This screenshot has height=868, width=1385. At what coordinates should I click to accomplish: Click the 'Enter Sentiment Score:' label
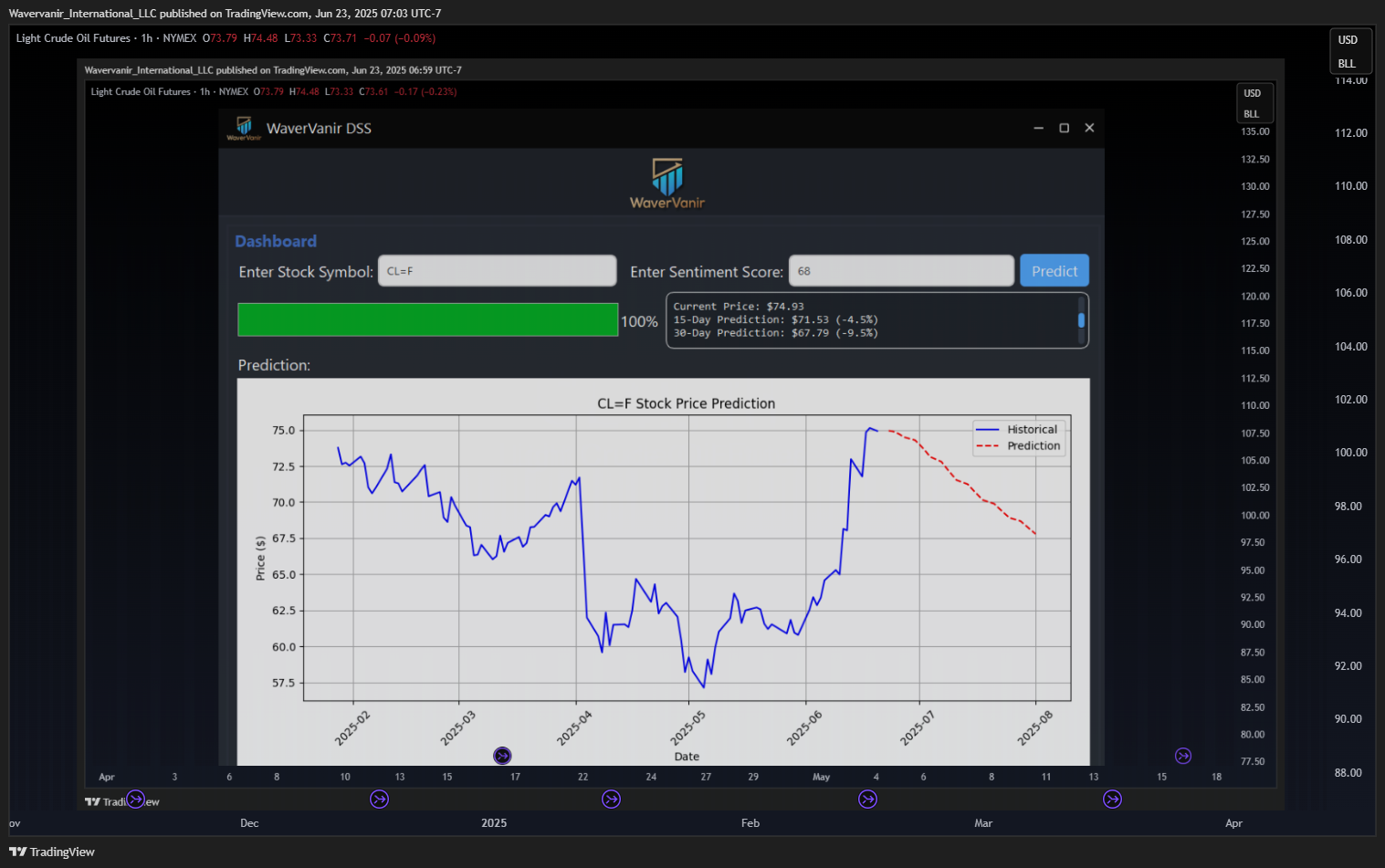[x=707, y=272]
